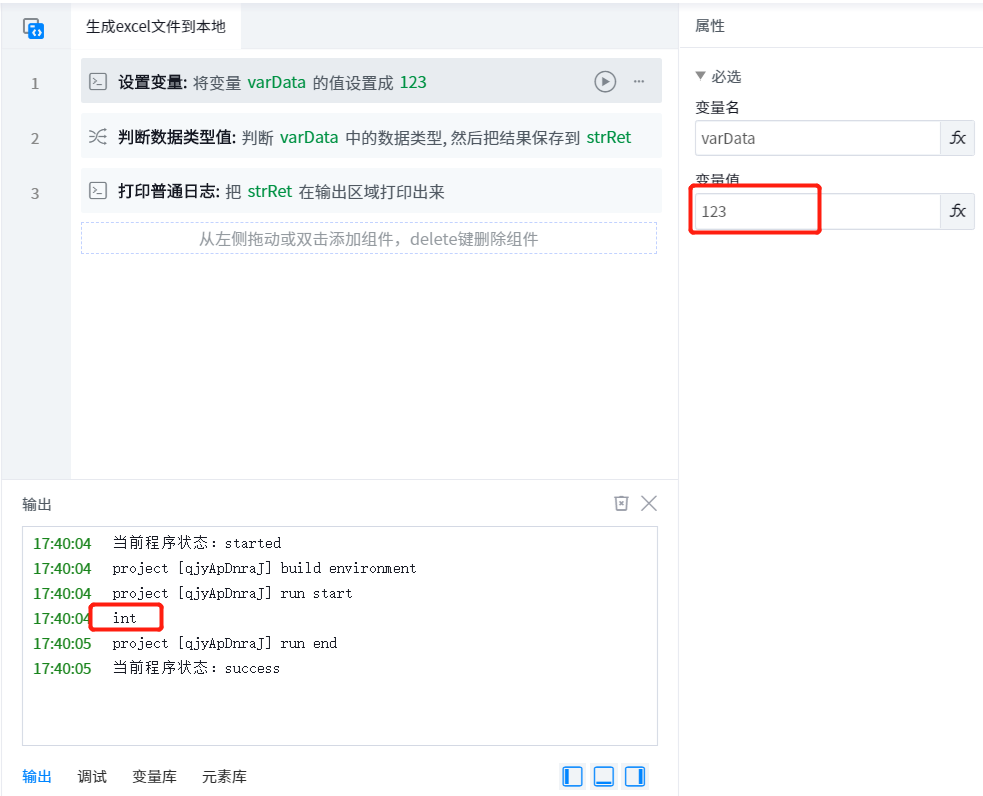Toggle the bottom panel layout button
This screenshot has width=983, height=796.
pyautogui.click(x=603, y=776)
